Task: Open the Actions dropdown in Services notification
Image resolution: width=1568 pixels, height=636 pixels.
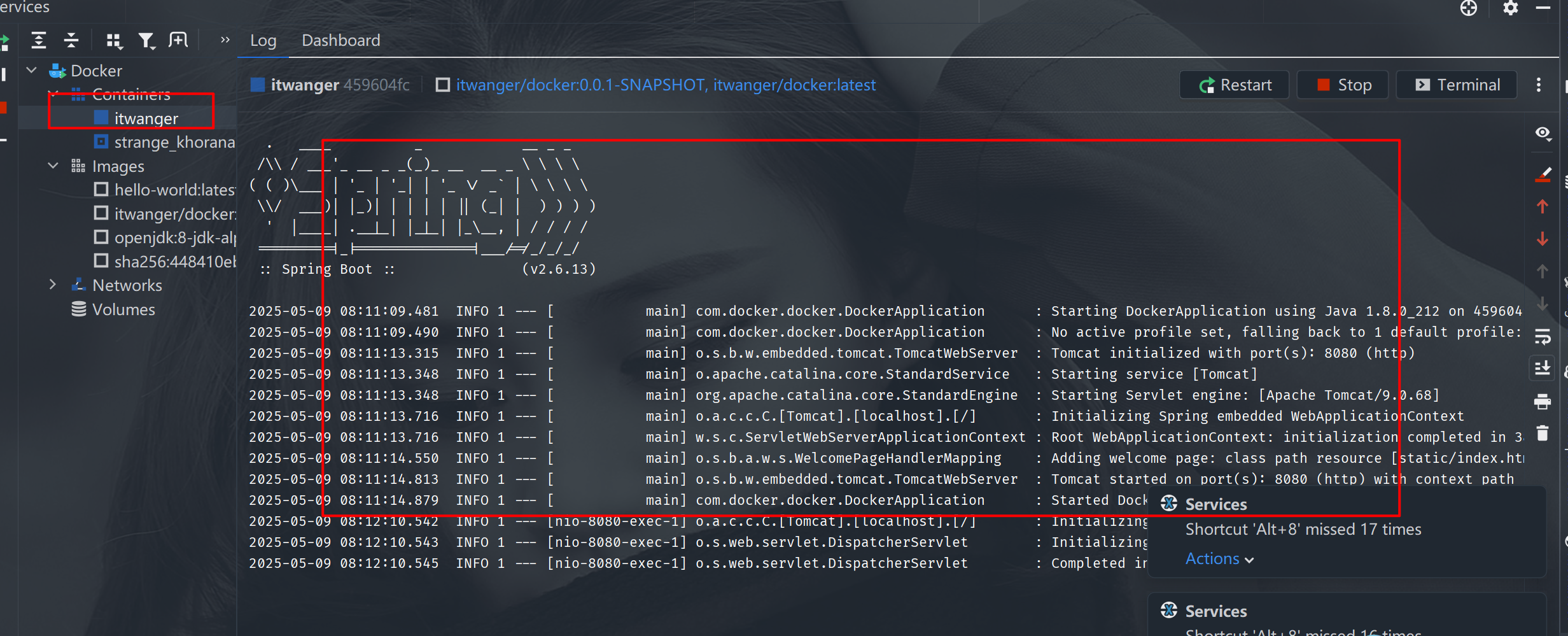Action: 1219,559
